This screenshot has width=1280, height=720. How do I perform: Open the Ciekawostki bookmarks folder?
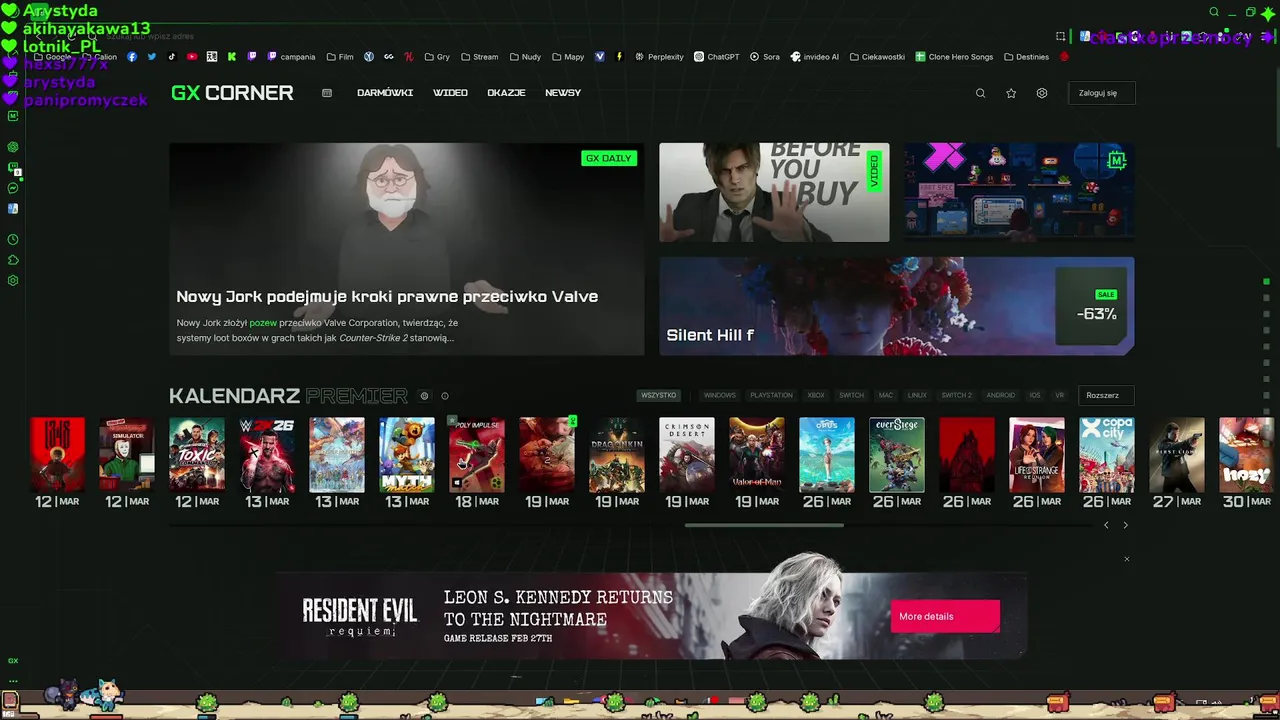(878, 57)
